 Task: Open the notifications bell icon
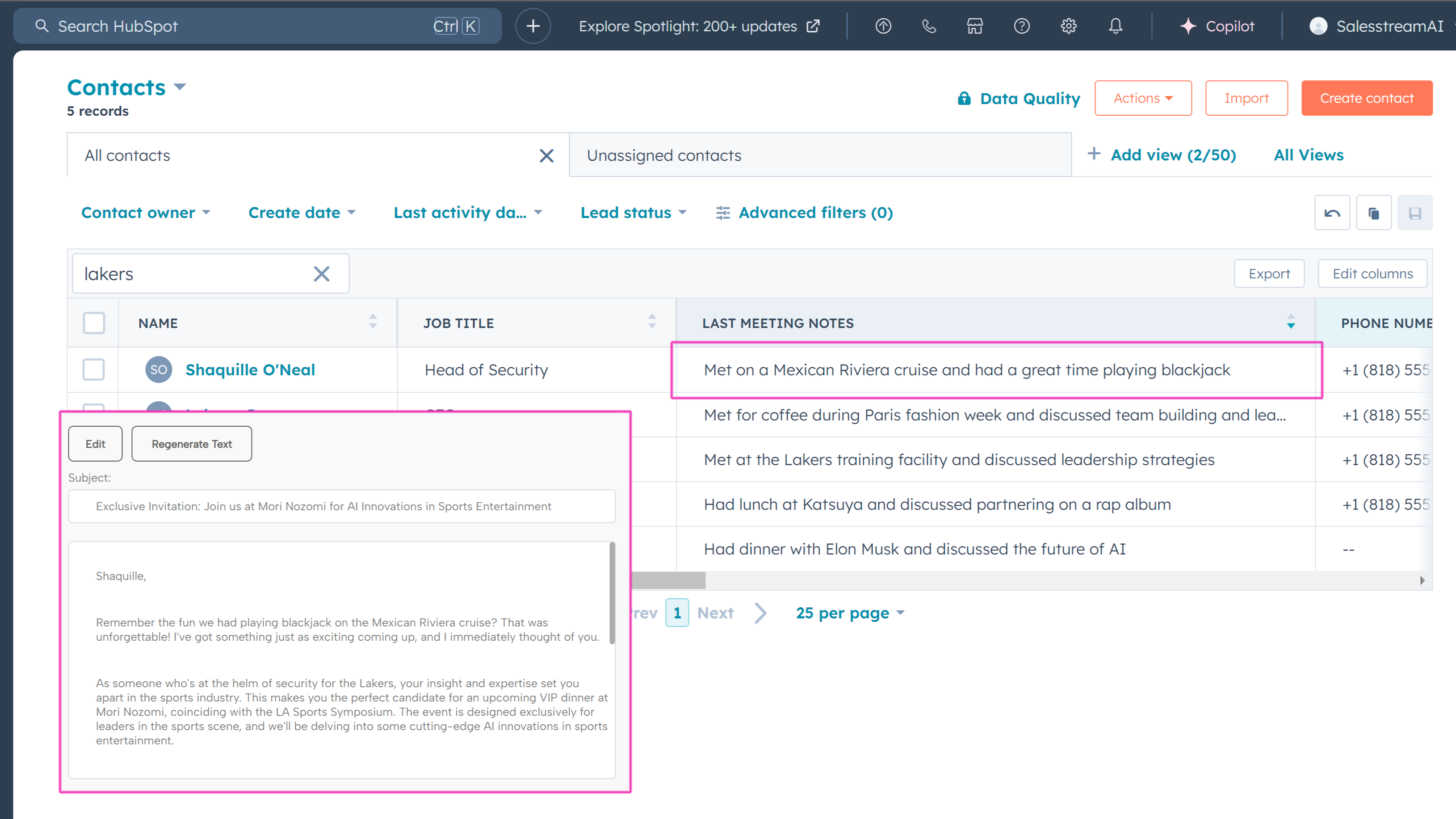click(x=1115, y=26)
